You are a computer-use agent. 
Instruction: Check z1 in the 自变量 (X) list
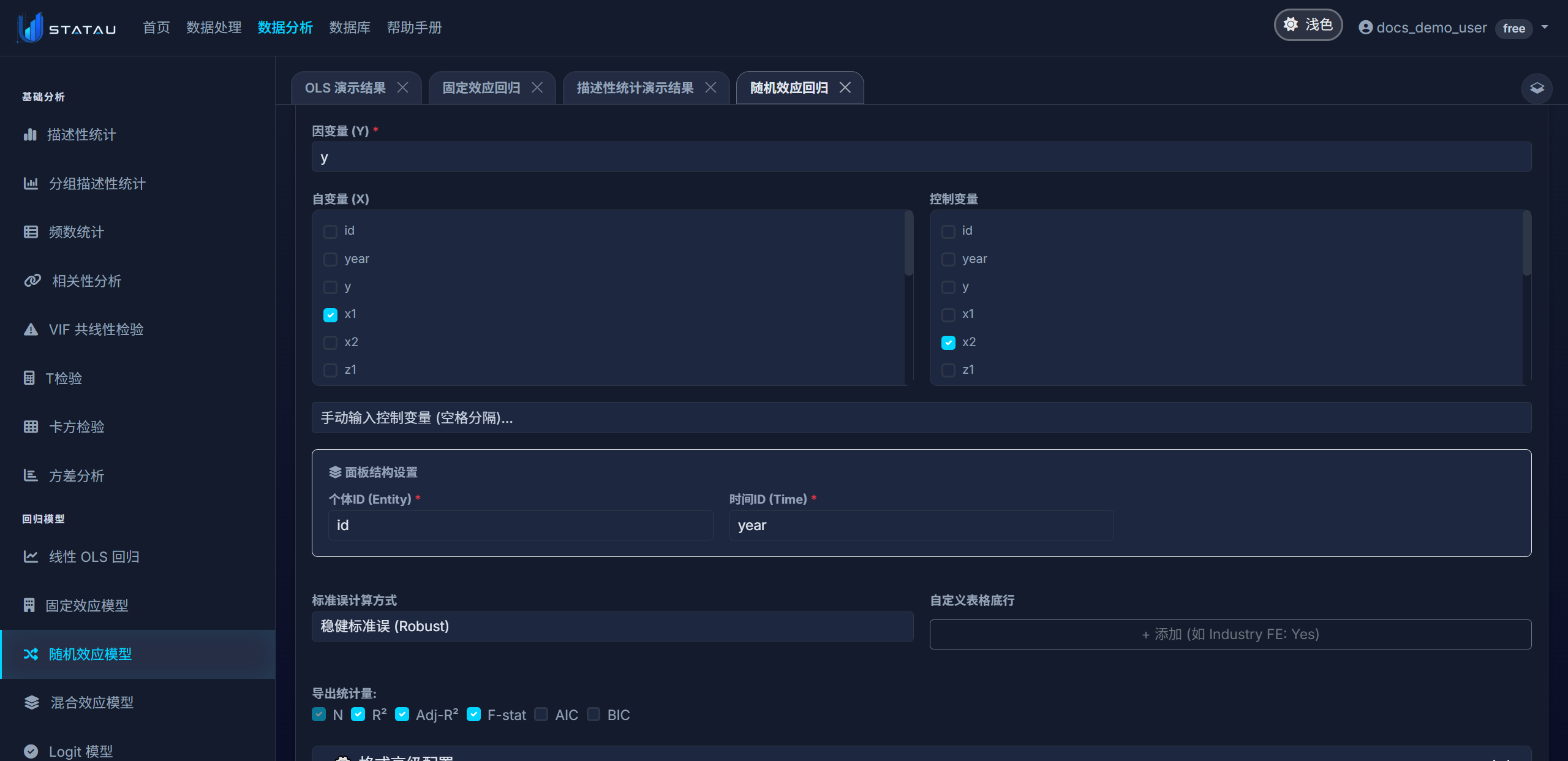[x=330, y=370]
